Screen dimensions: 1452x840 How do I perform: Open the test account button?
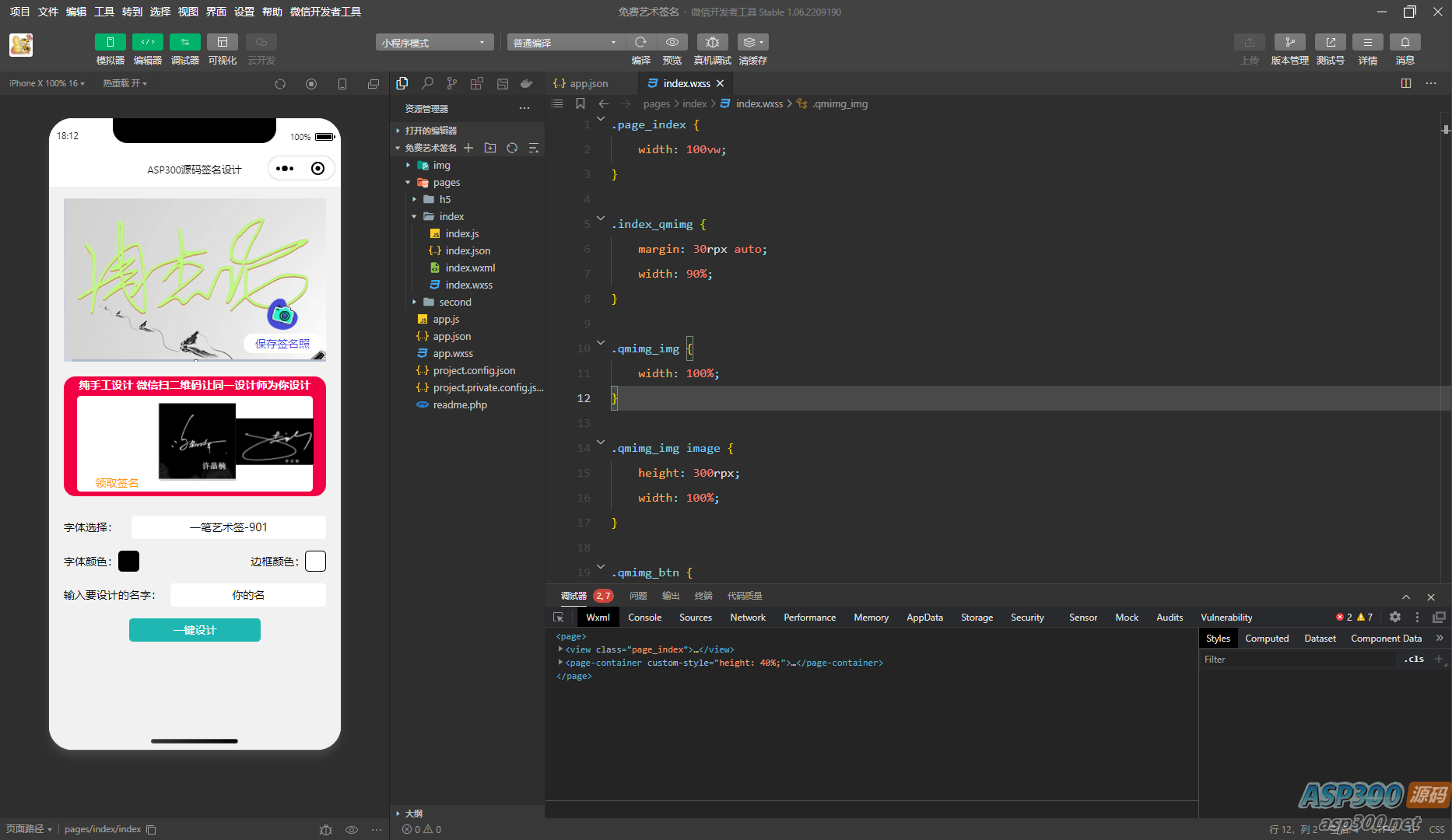pos(1331,42)
